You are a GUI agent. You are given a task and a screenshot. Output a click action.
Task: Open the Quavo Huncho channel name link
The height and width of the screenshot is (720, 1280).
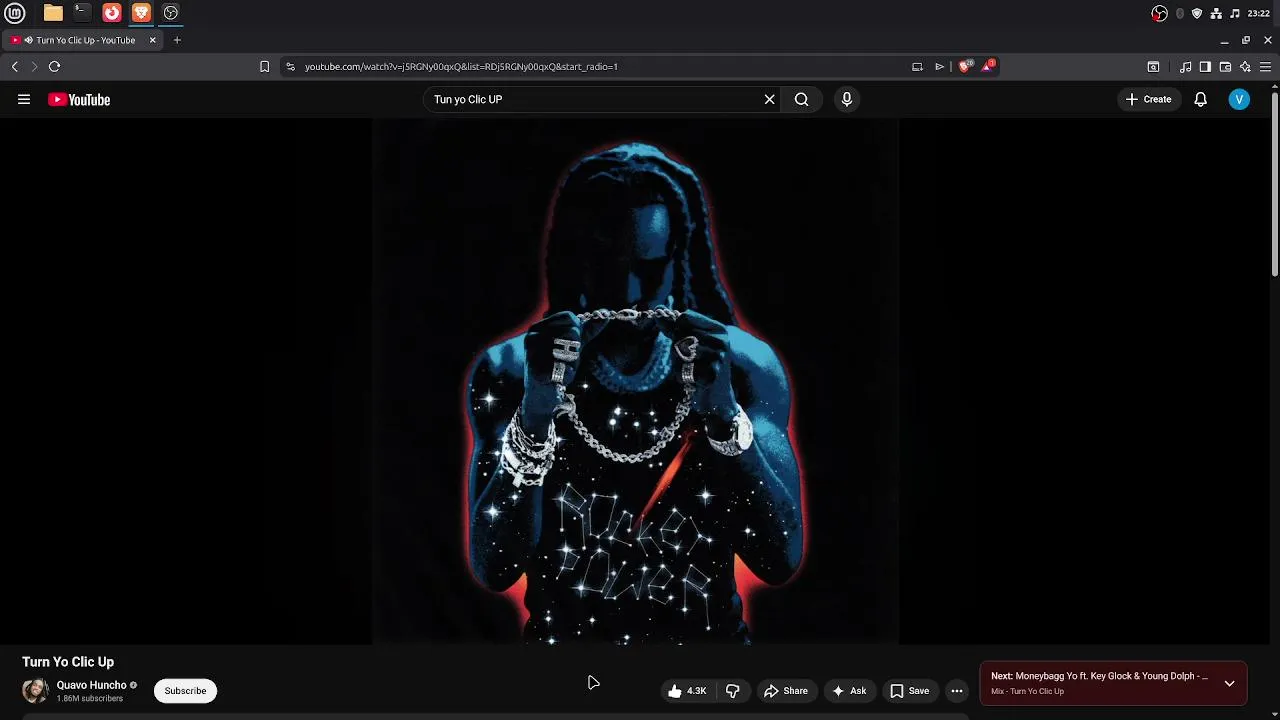click(91, 685)
